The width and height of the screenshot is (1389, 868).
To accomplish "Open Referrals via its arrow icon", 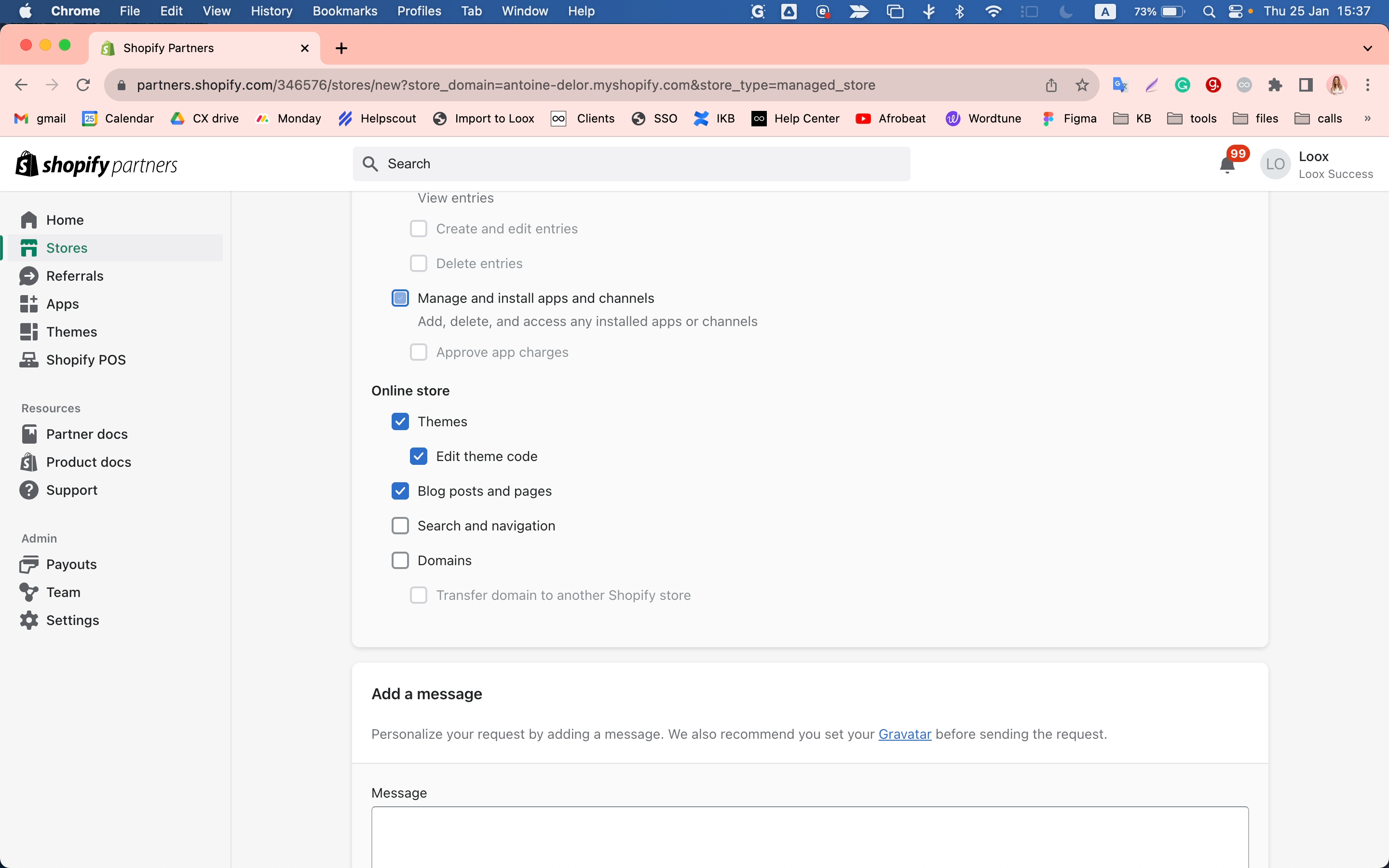I will 29,276.
